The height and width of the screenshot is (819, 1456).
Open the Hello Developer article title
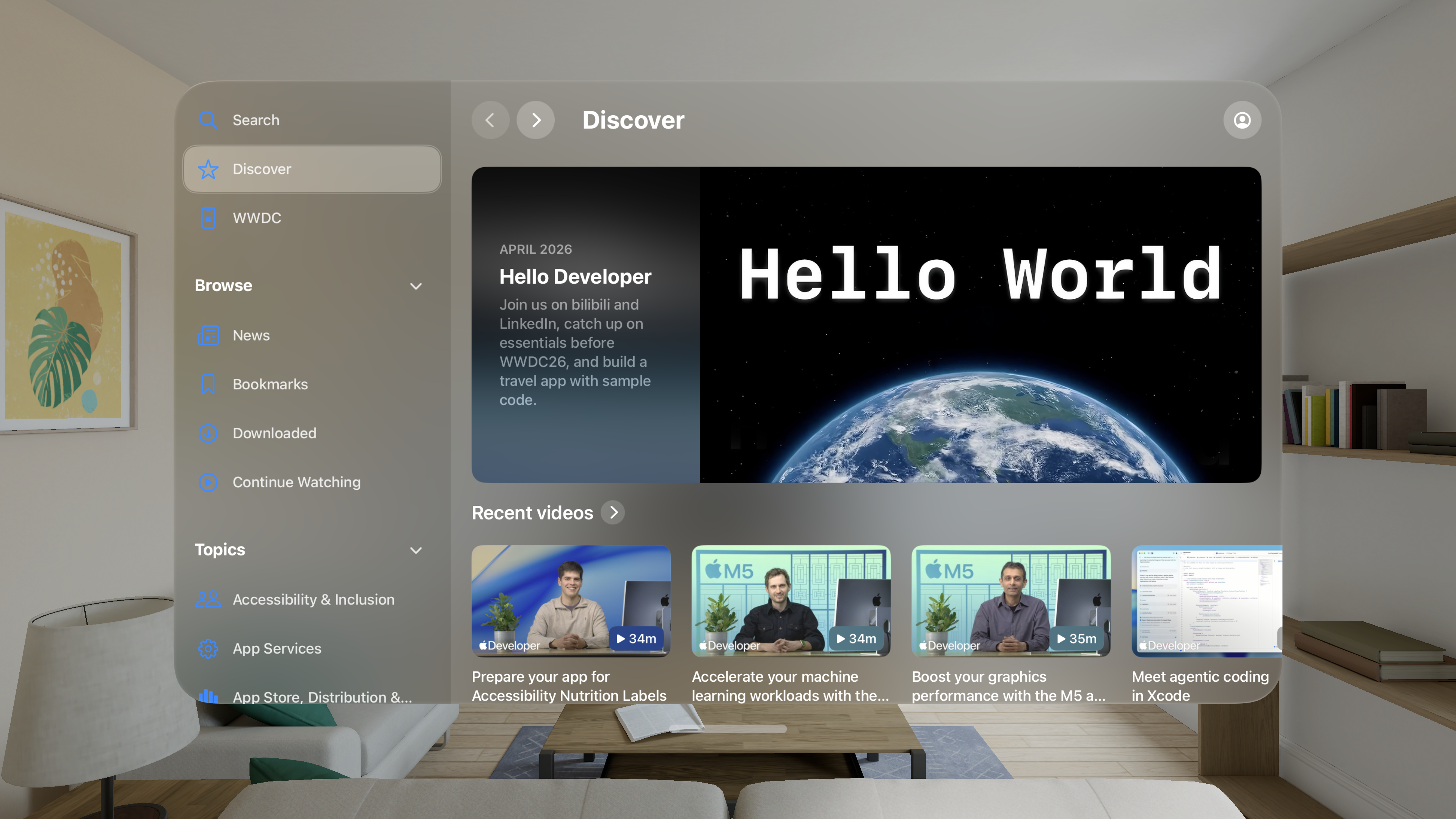(576, 276)
